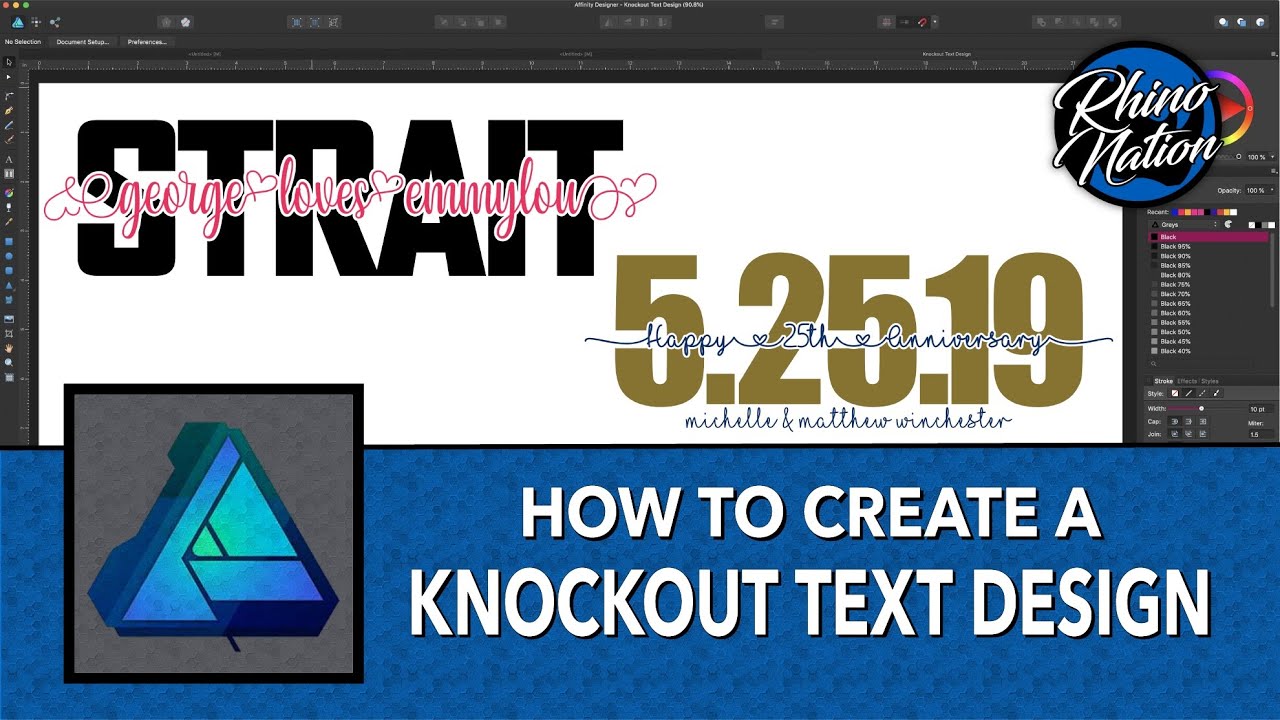Set stroke style to textured brush

pyautogui.click(x=1216, y=393)
